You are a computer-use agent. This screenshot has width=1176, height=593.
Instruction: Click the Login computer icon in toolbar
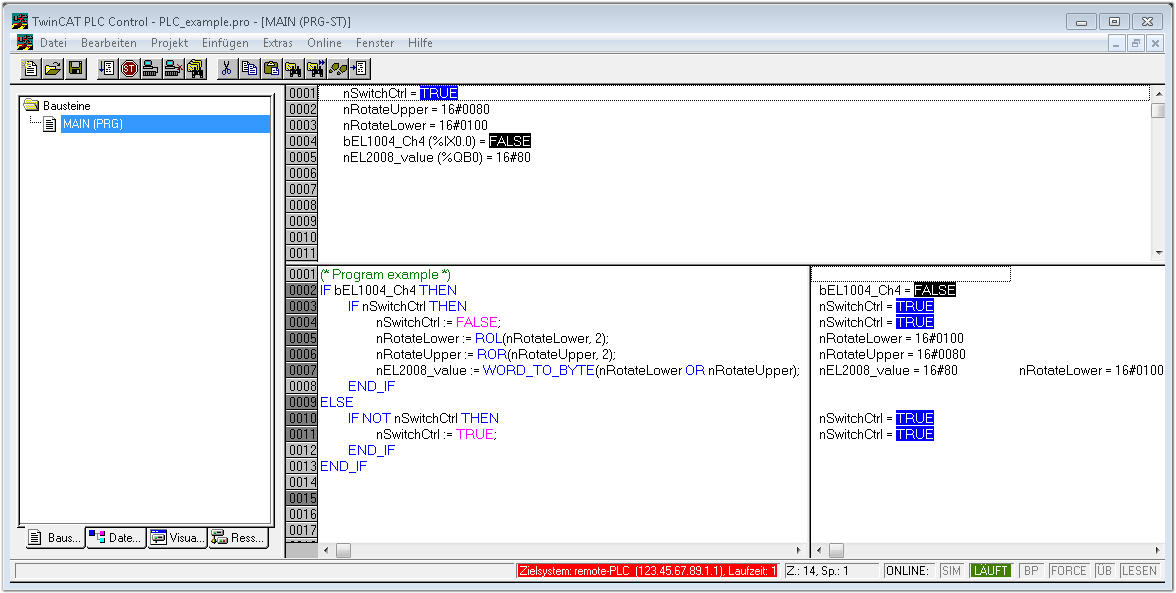151,68
